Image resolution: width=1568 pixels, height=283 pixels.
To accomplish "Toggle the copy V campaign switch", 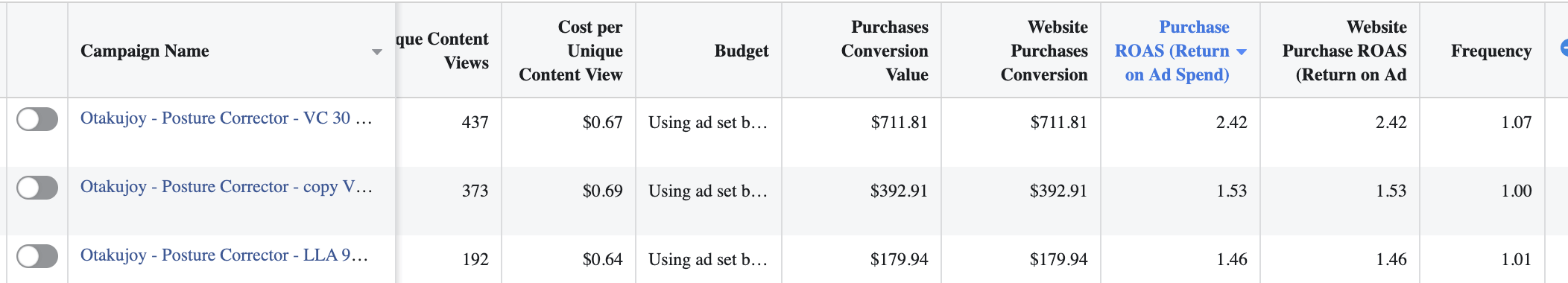I will click(37, 188).
